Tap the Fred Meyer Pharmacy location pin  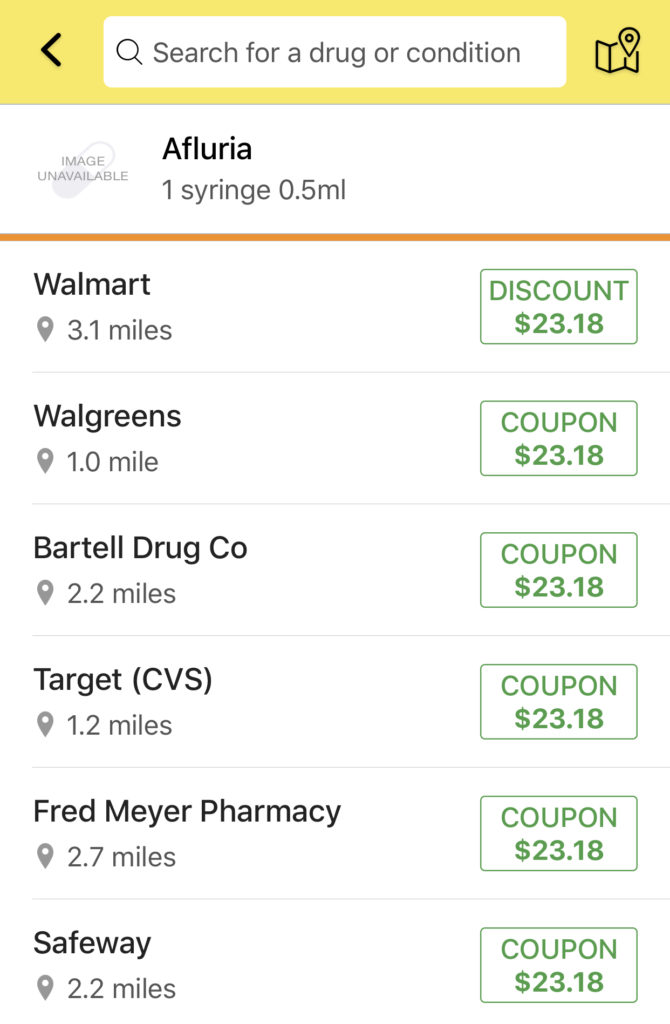click(x=45, y=856)
